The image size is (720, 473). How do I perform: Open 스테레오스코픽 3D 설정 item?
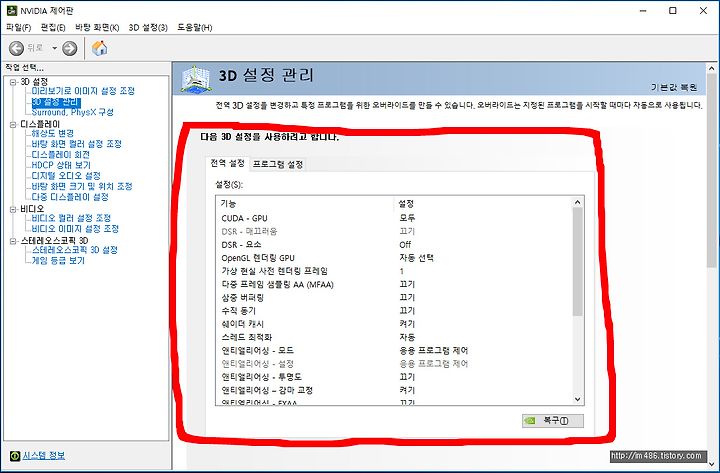point(75,250)
